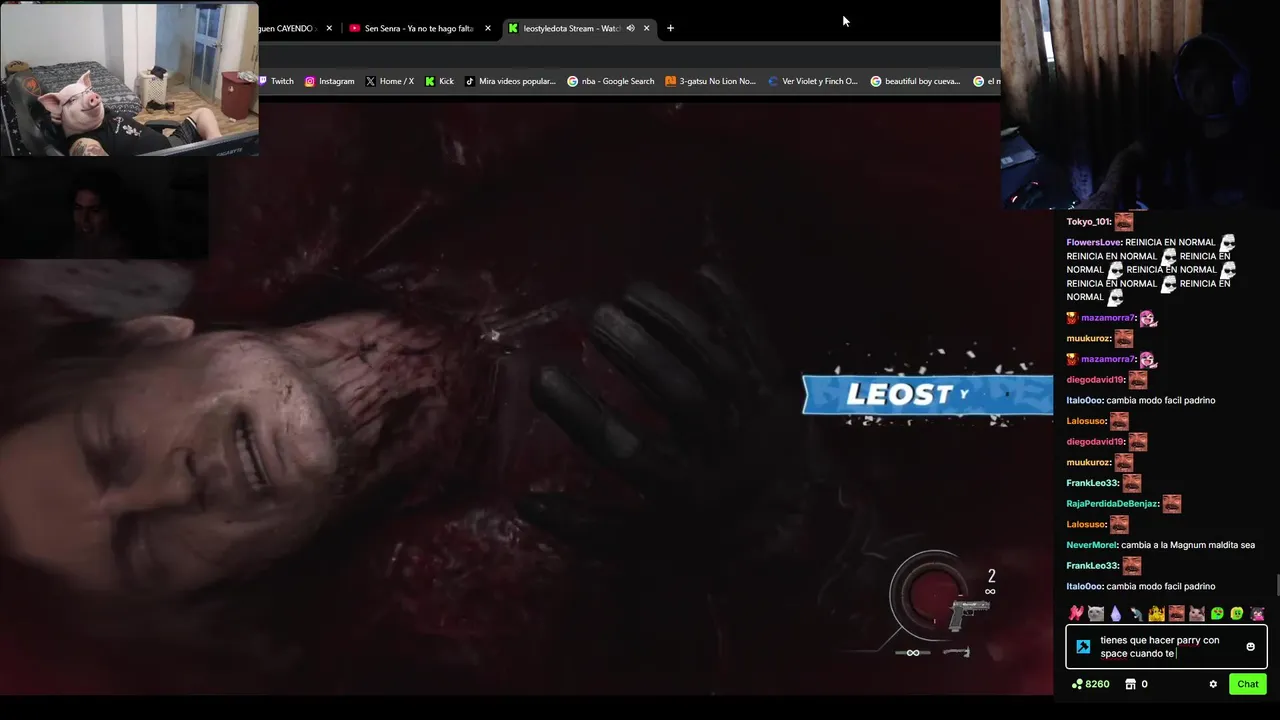
Task: Click the chat scrollbar
Action: 1276,584
